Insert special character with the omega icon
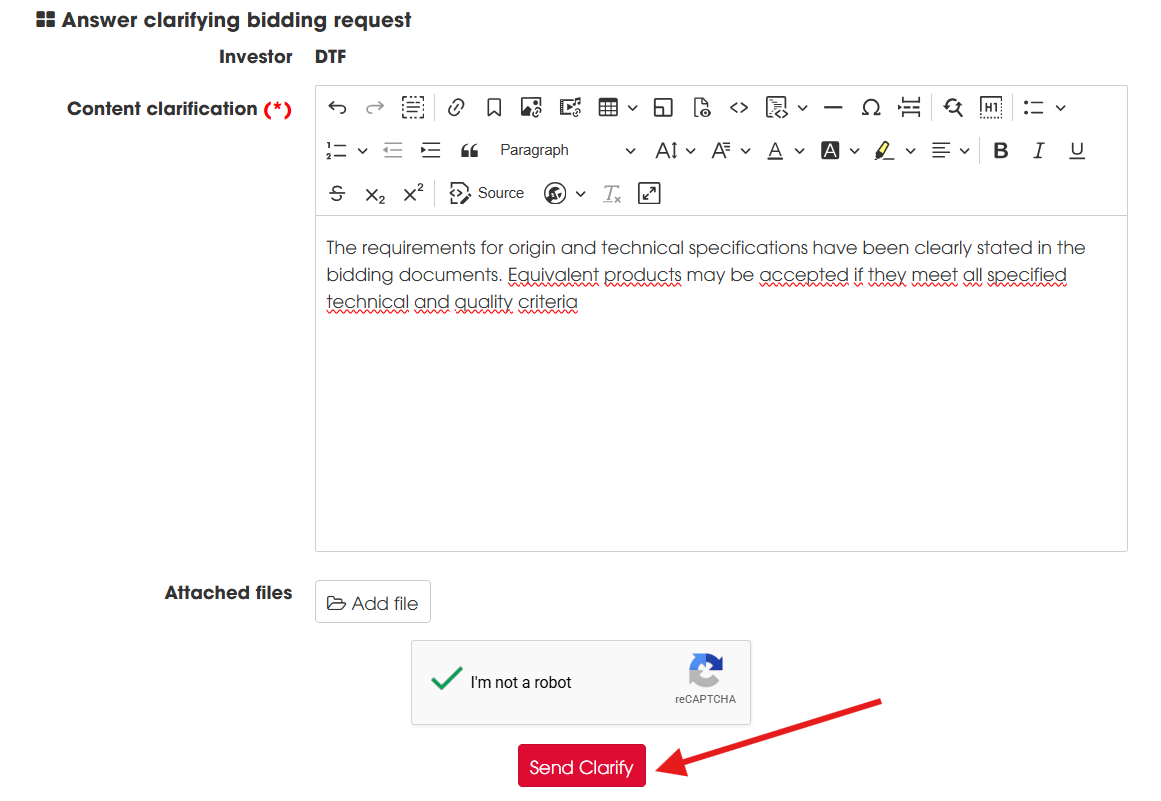This screenshot has height=801, width=1161. [x=871, y=108]
